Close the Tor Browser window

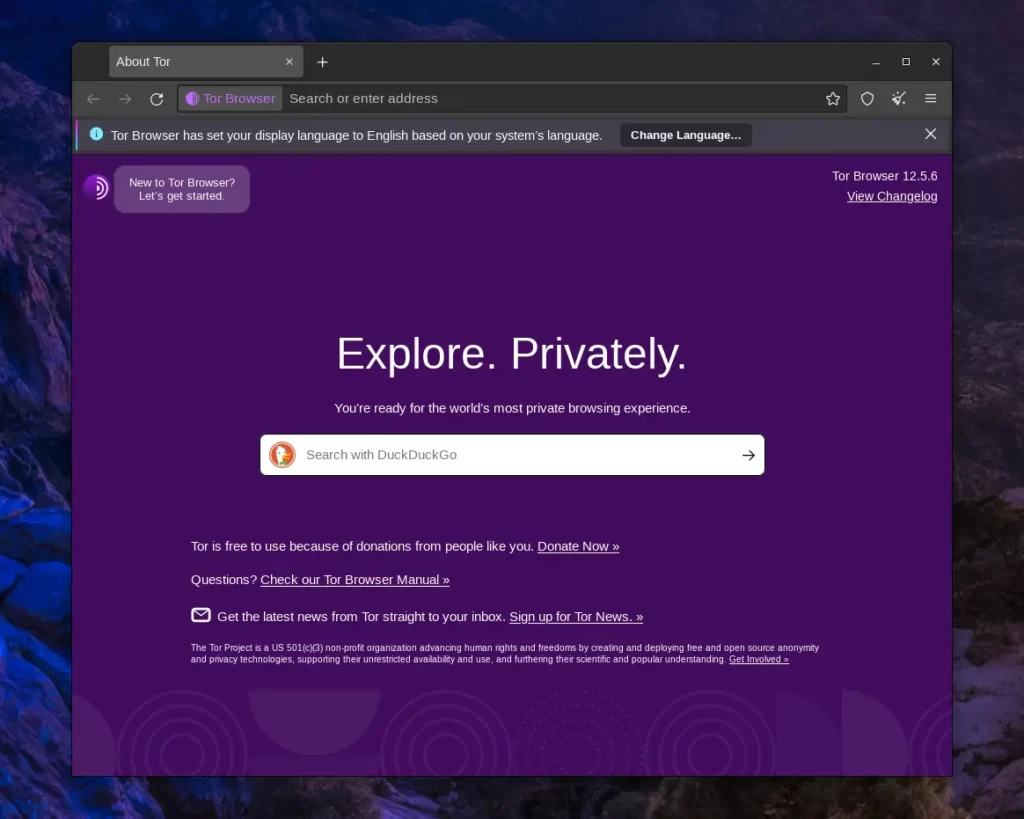[936, 61]
